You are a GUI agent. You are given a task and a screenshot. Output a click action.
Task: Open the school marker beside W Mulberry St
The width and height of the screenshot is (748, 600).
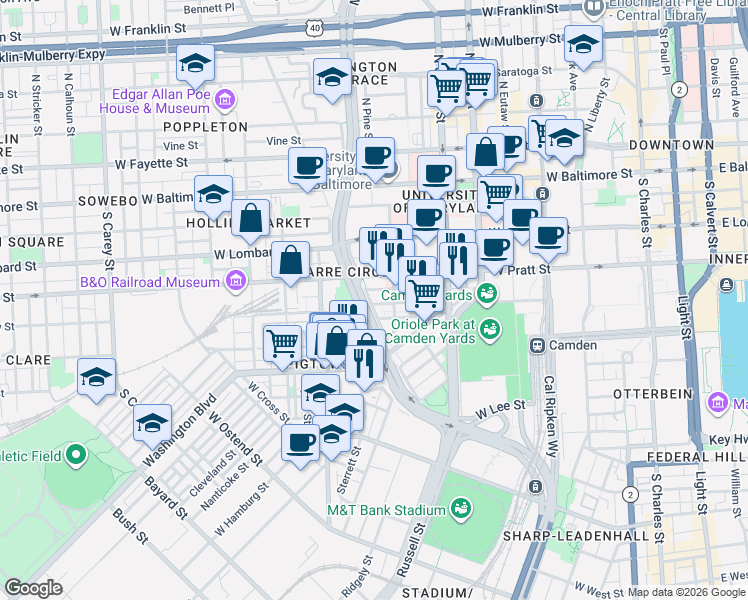(x=583, y=46)
